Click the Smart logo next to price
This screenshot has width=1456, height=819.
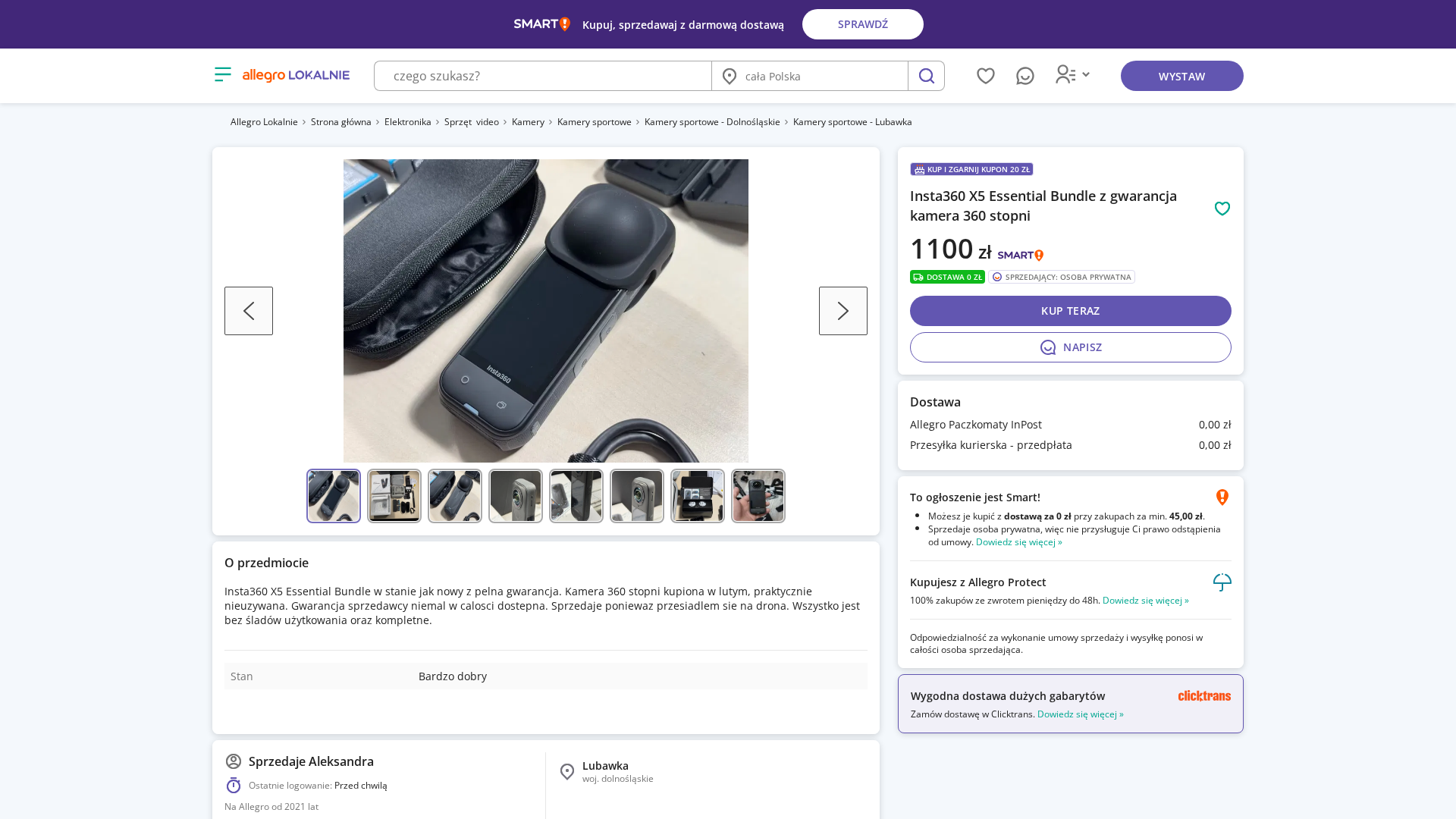click(1021, 256)
